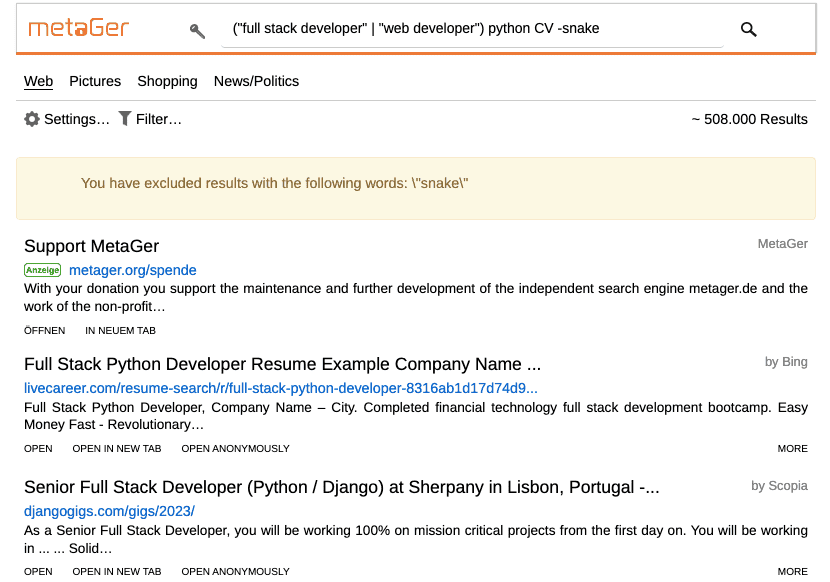Open the Senior Full Stack Developer result
Image resolution: width=830 pixels, height=582 pixels.
coord(341,488)
